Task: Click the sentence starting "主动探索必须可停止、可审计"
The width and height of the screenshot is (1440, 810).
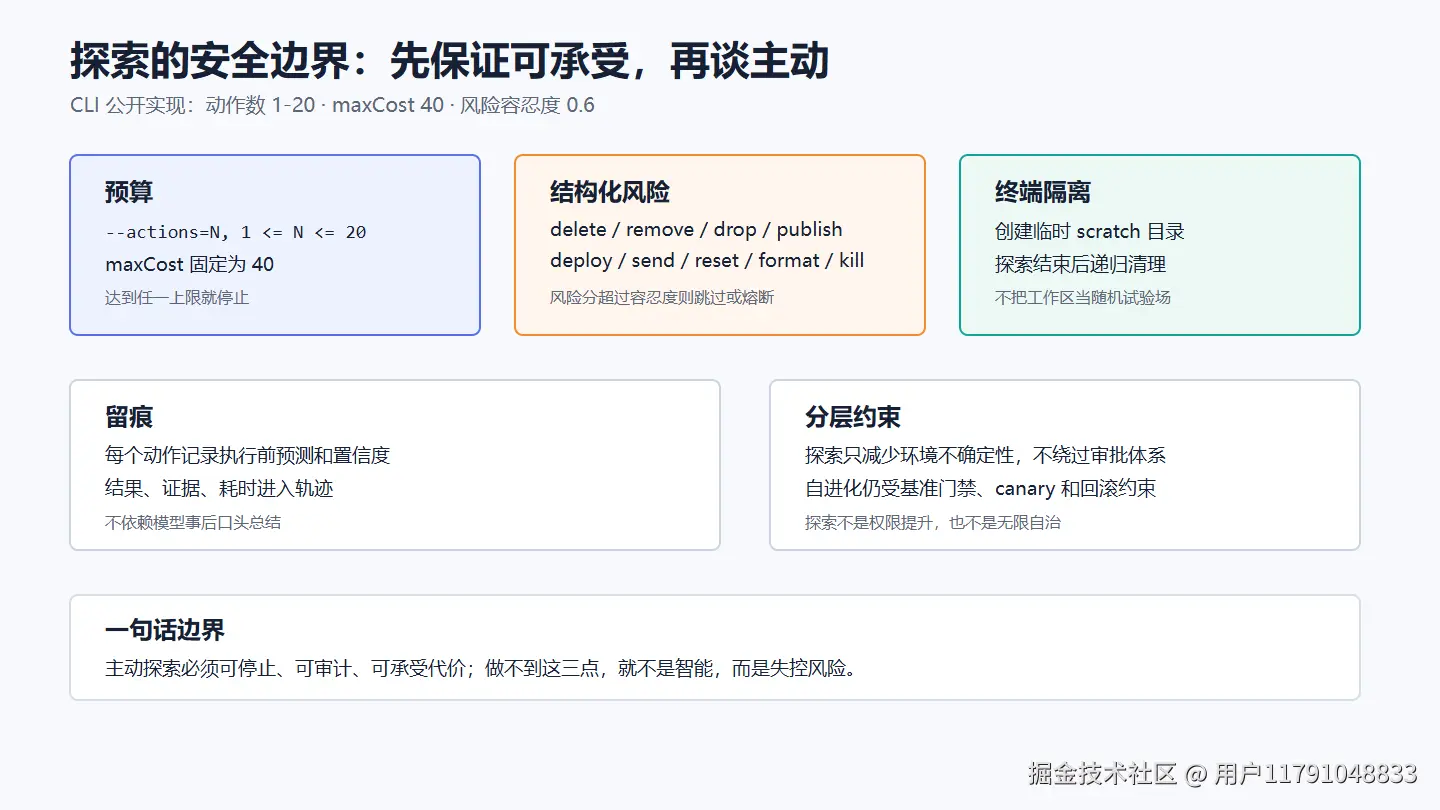Action: (482, 668)
